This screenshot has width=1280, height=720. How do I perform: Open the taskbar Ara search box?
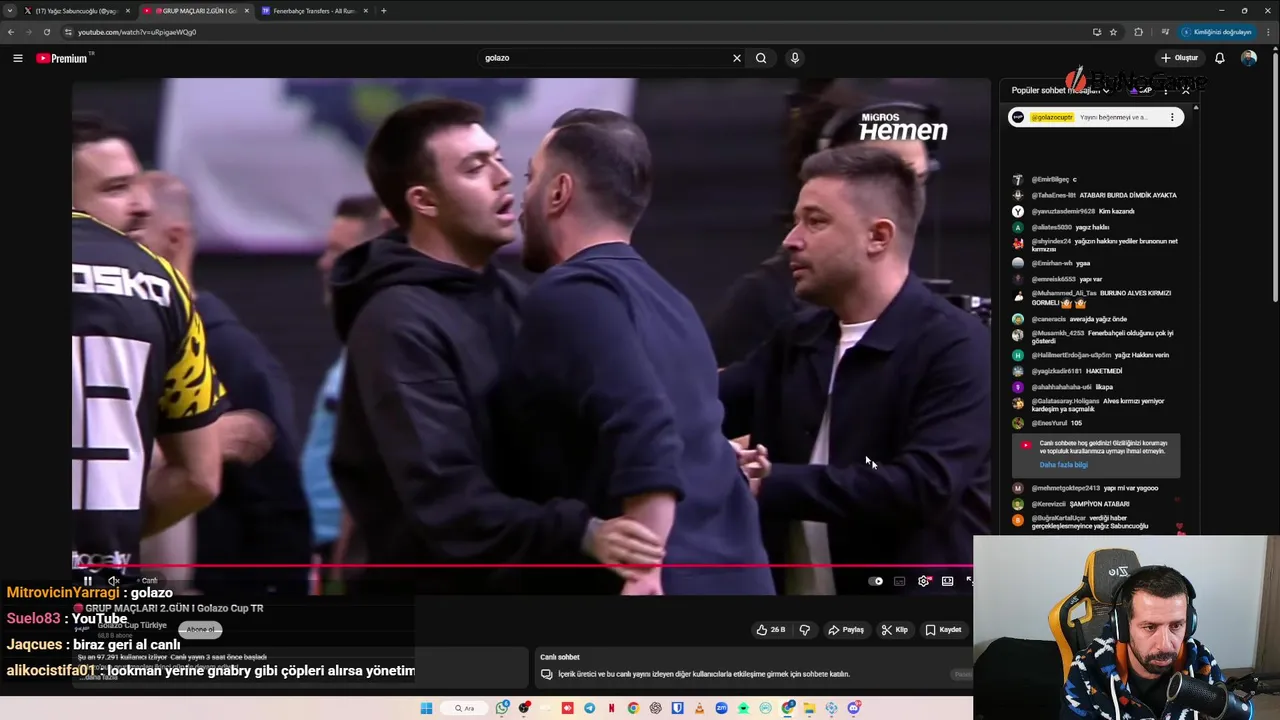464,708
